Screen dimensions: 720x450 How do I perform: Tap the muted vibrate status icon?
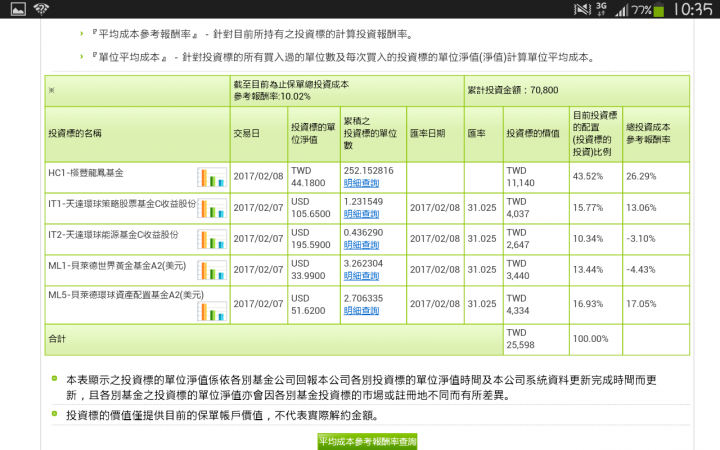(x=582, y=9)
